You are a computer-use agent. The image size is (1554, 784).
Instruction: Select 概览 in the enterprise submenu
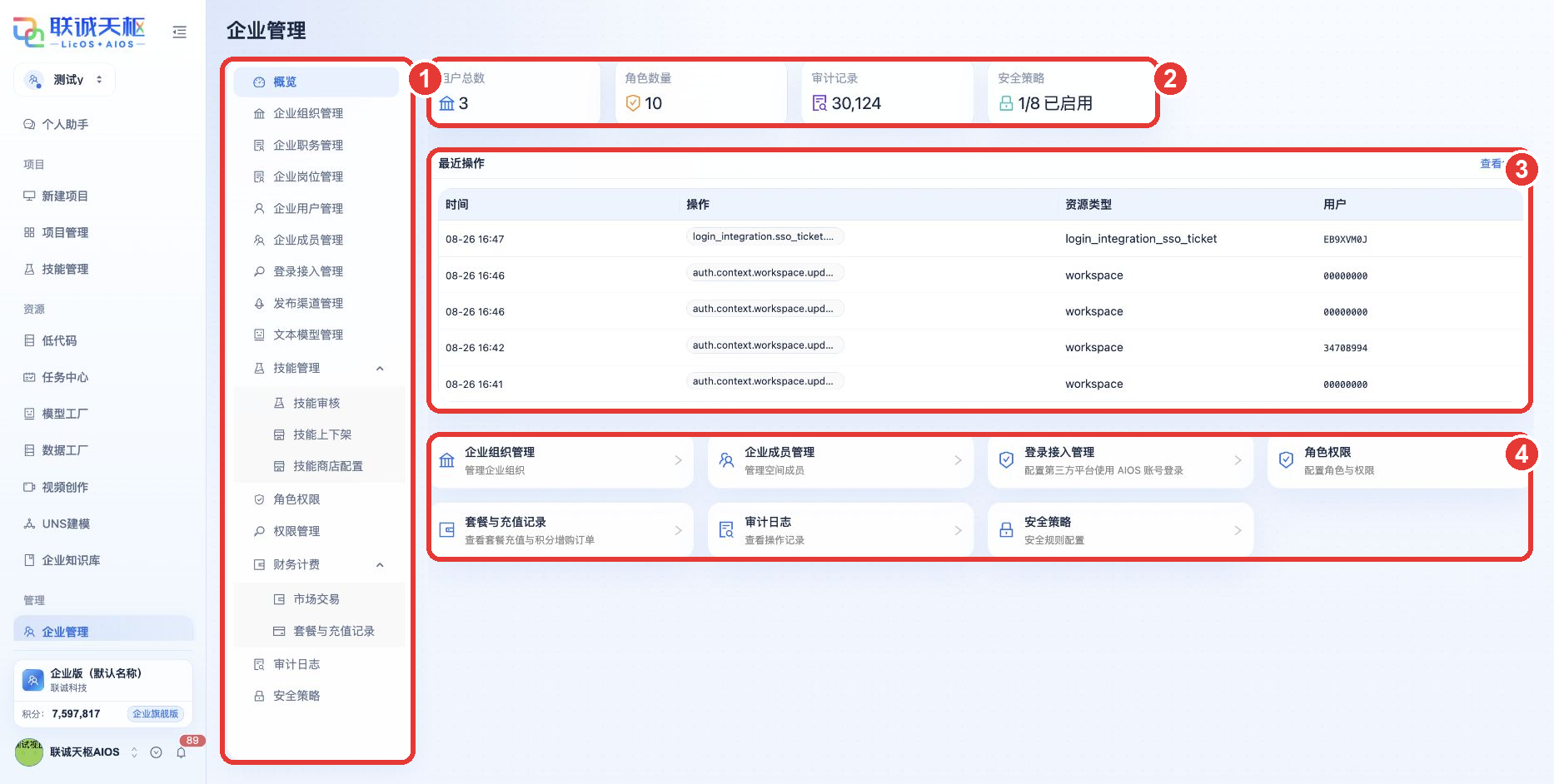[316, 82]
